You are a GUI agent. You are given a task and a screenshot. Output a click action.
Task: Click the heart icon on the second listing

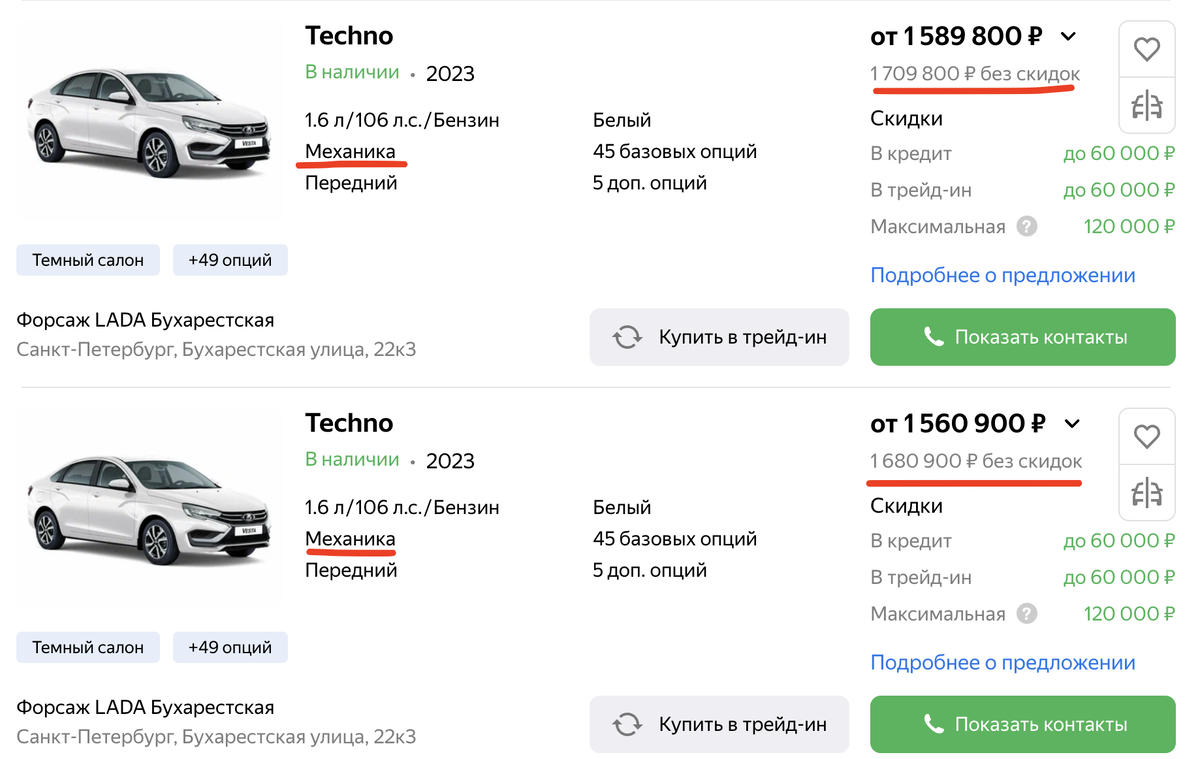1147,435
